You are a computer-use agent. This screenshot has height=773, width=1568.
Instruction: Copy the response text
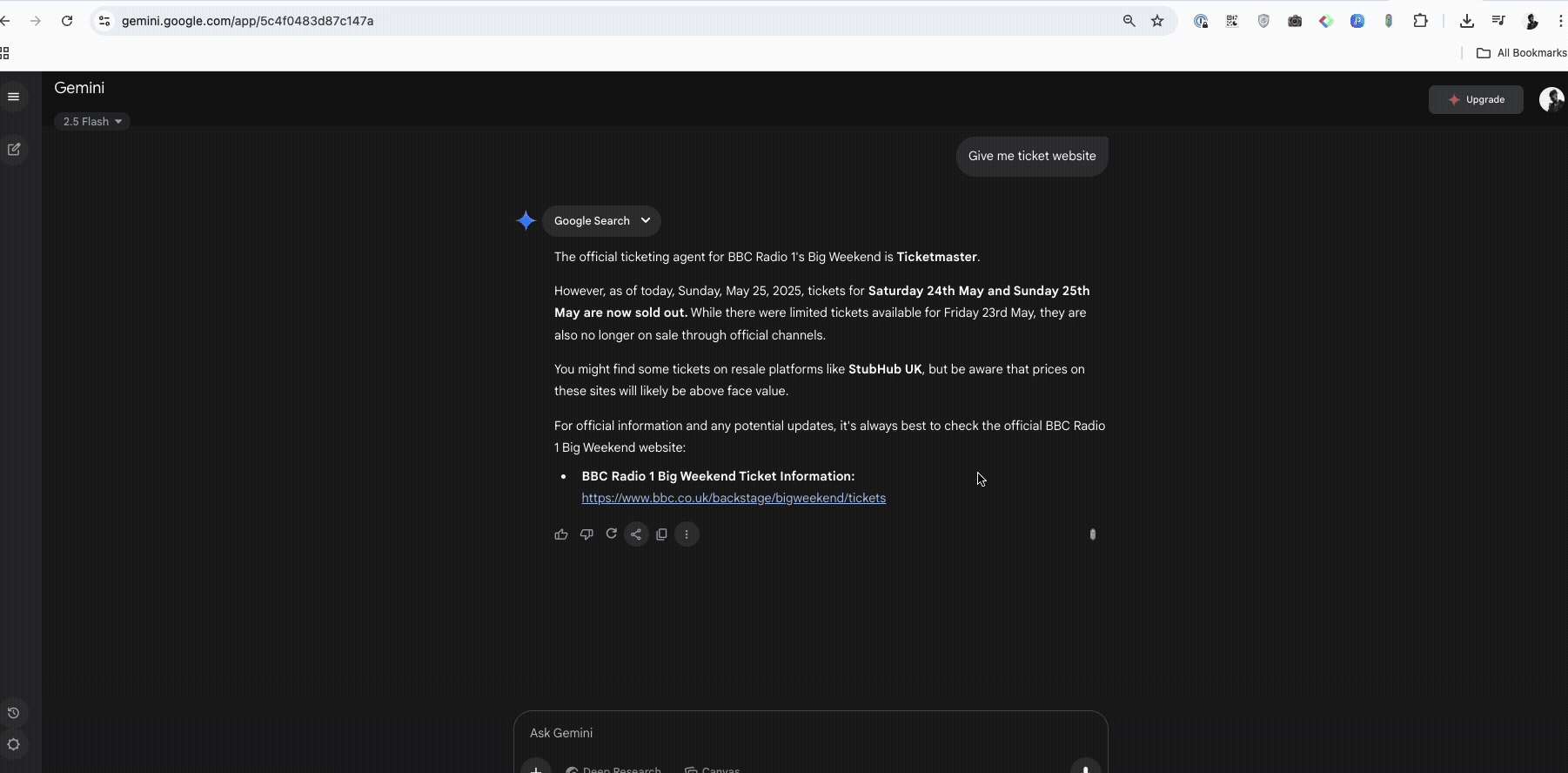(661, 534)
